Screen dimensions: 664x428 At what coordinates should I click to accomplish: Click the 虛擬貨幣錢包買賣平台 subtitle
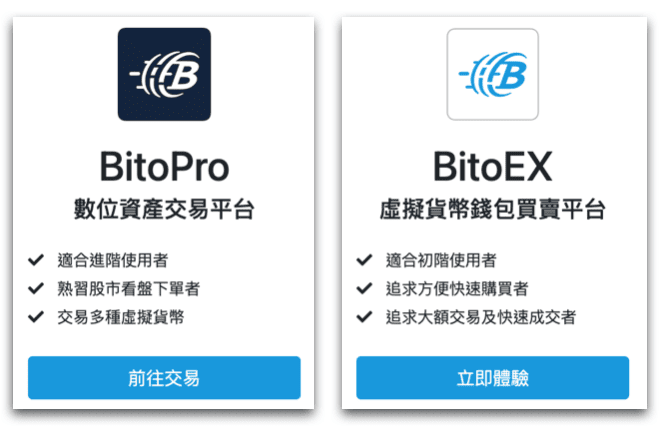[x=492, y=209]
